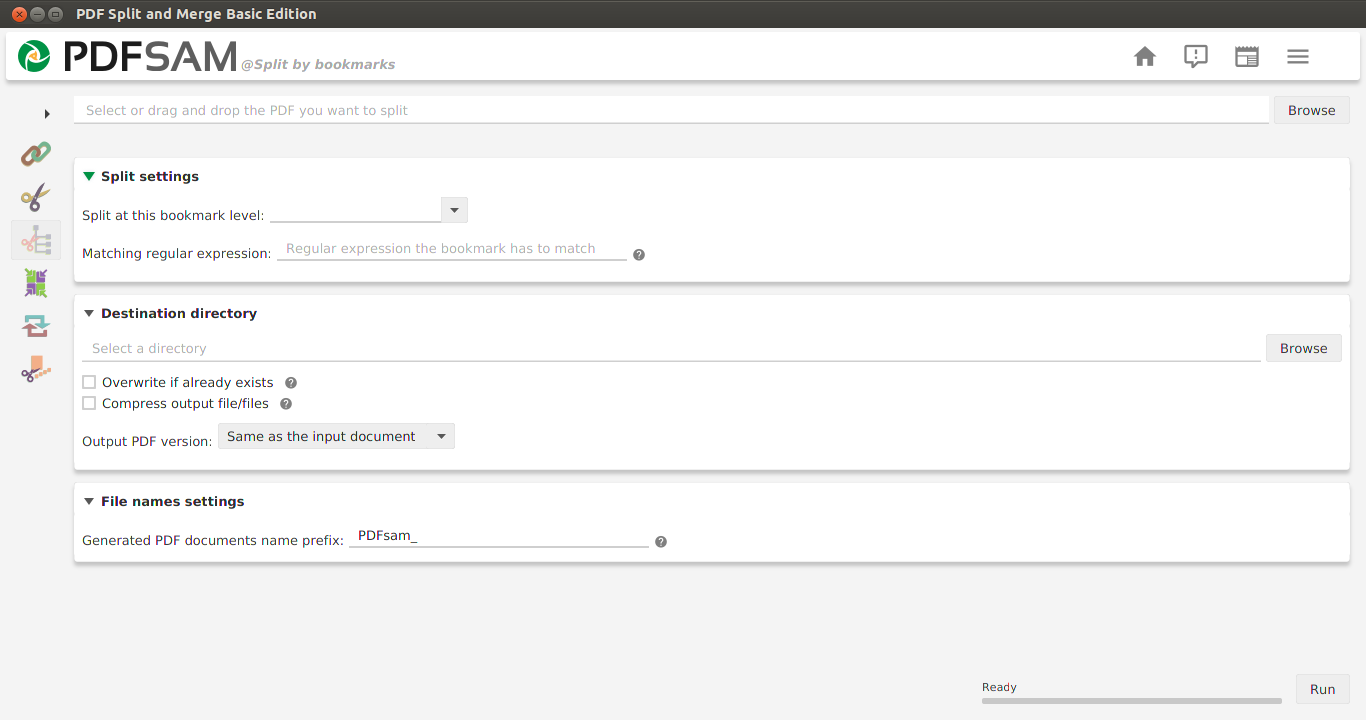Click the progress bar at bottom
1366x720 pixels.
click(1132, 701)
